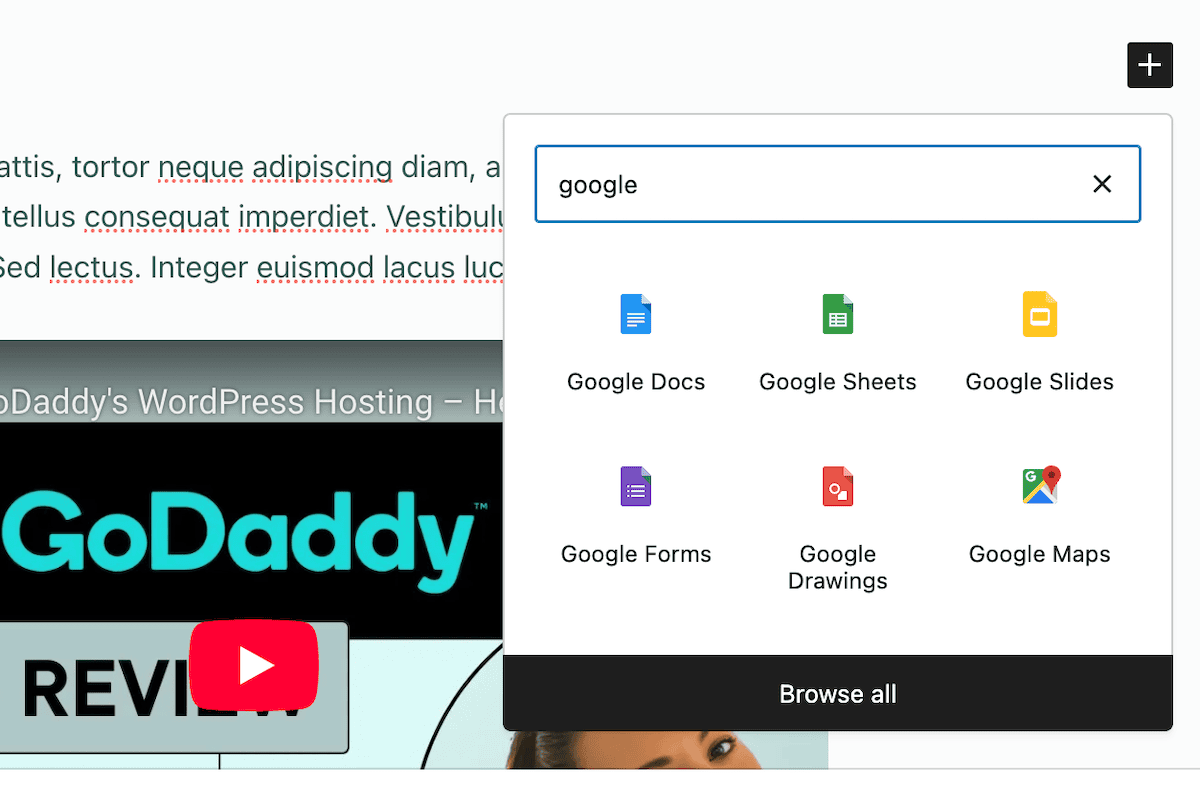Screen dimensions: 1200x785
Task: Click the black plus add-block button
Action: point(1150,65)
